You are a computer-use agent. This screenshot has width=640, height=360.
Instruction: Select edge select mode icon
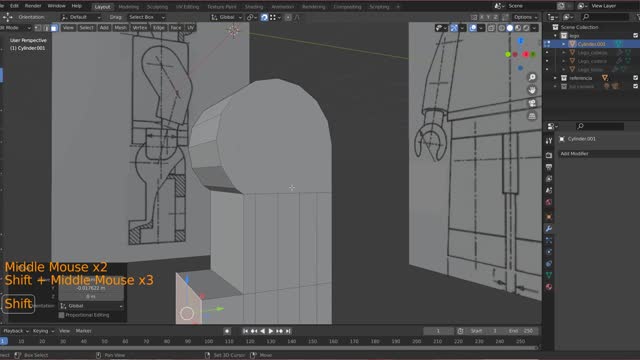pyautogui.click(x=46, y=28)
